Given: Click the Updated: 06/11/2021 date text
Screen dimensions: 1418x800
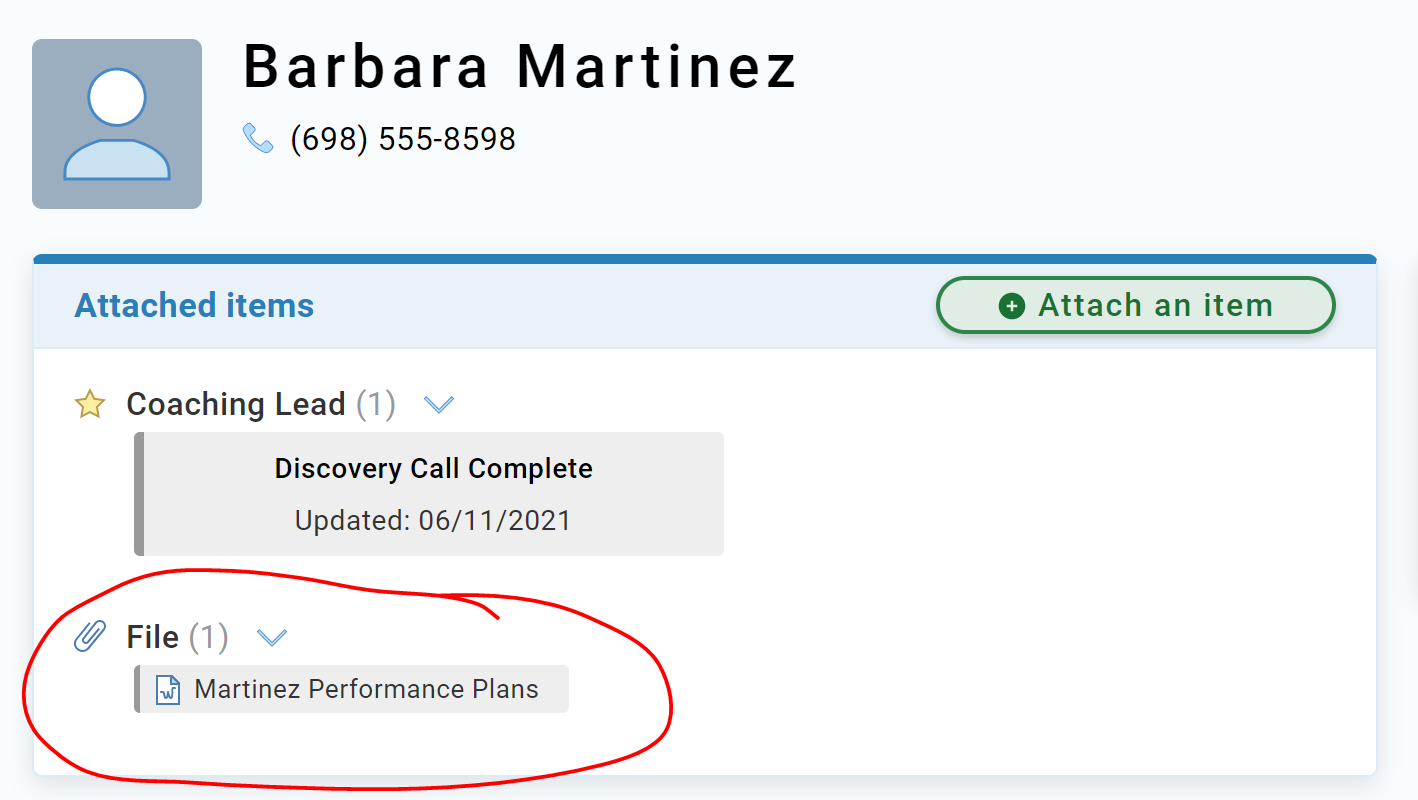Looking at the screenshot, I should coord(433,521).
